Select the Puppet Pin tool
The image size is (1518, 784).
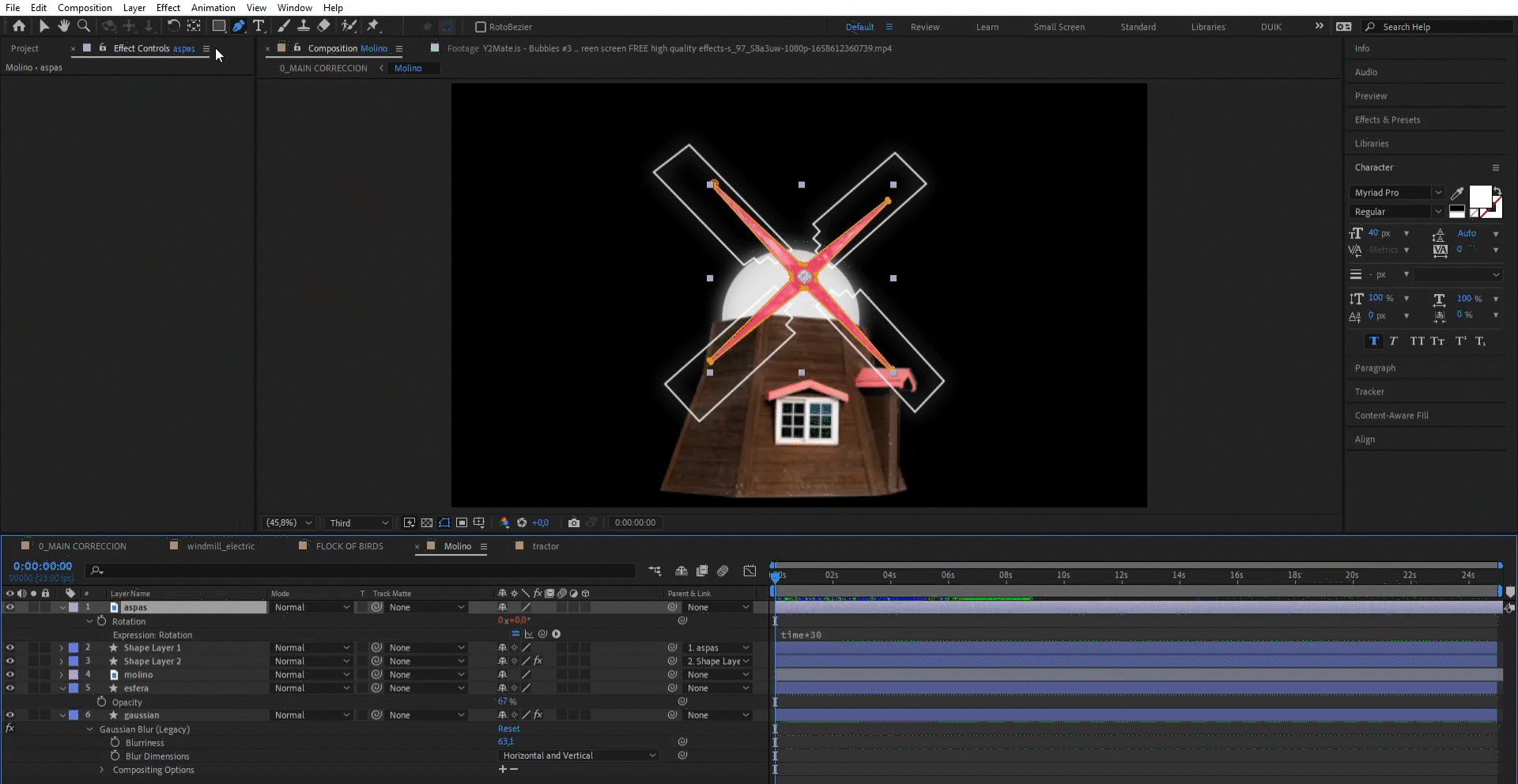(373, 26)
